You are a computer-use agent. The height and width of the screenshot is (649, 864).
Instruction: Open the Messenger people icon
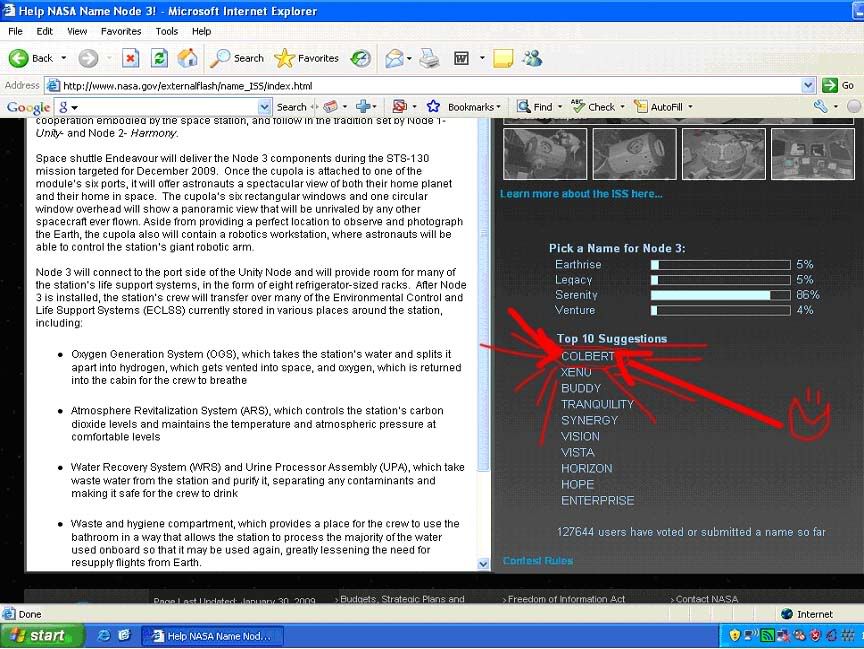pyautogui.click(x=533, y=58)
